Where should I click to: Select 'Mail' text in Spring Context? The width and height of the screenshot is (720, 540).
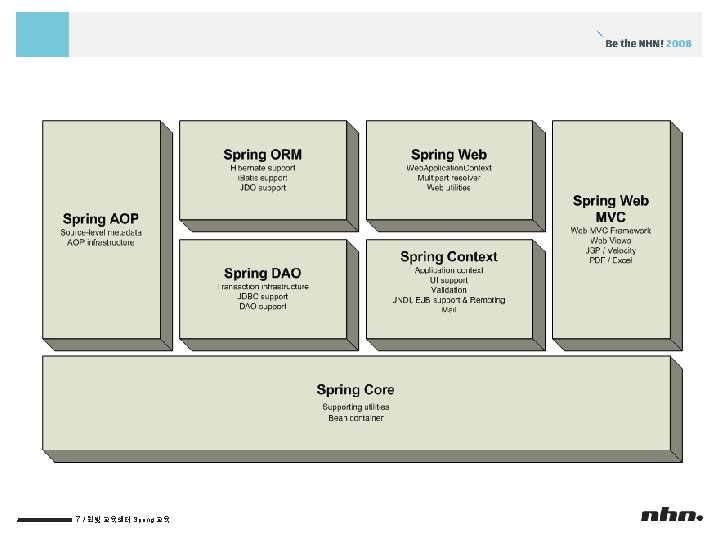pyautogui.click(x=449, y=310)
